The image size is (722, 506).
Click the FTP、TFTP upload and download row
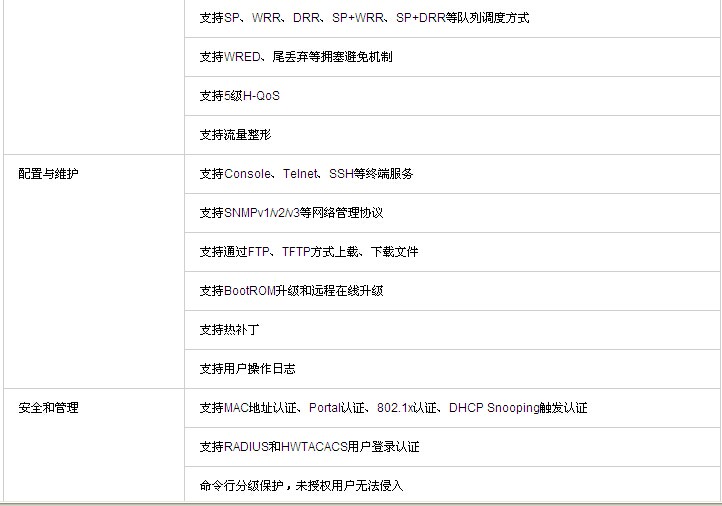(x=308, y=252)
